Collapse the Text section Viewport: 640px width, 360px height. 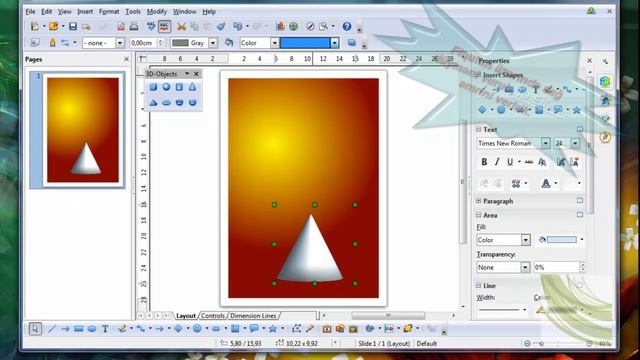pyautogui.click(x=478, y=129)
